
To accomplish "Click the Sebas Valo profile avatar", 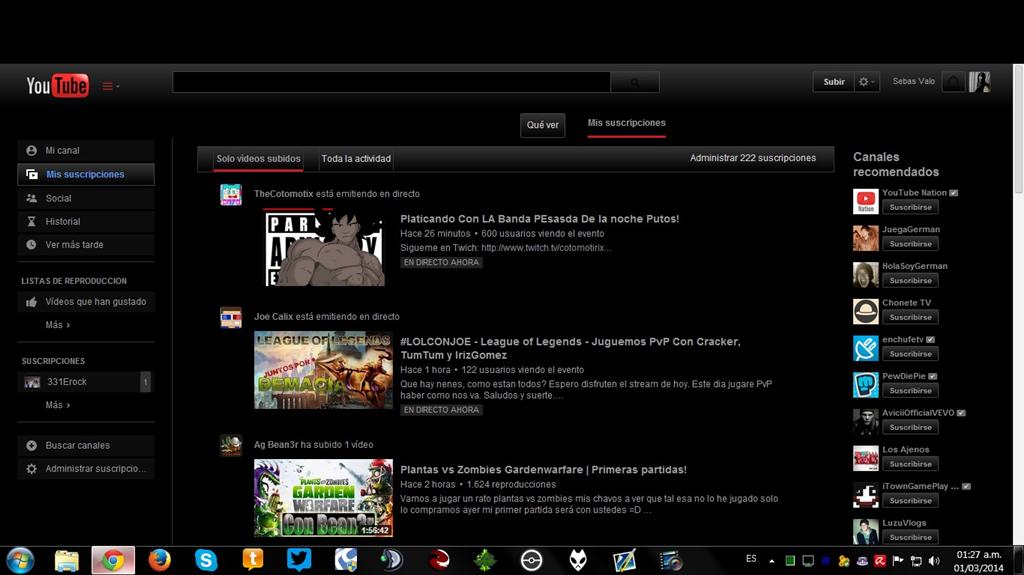I will [x=979, y=82].
